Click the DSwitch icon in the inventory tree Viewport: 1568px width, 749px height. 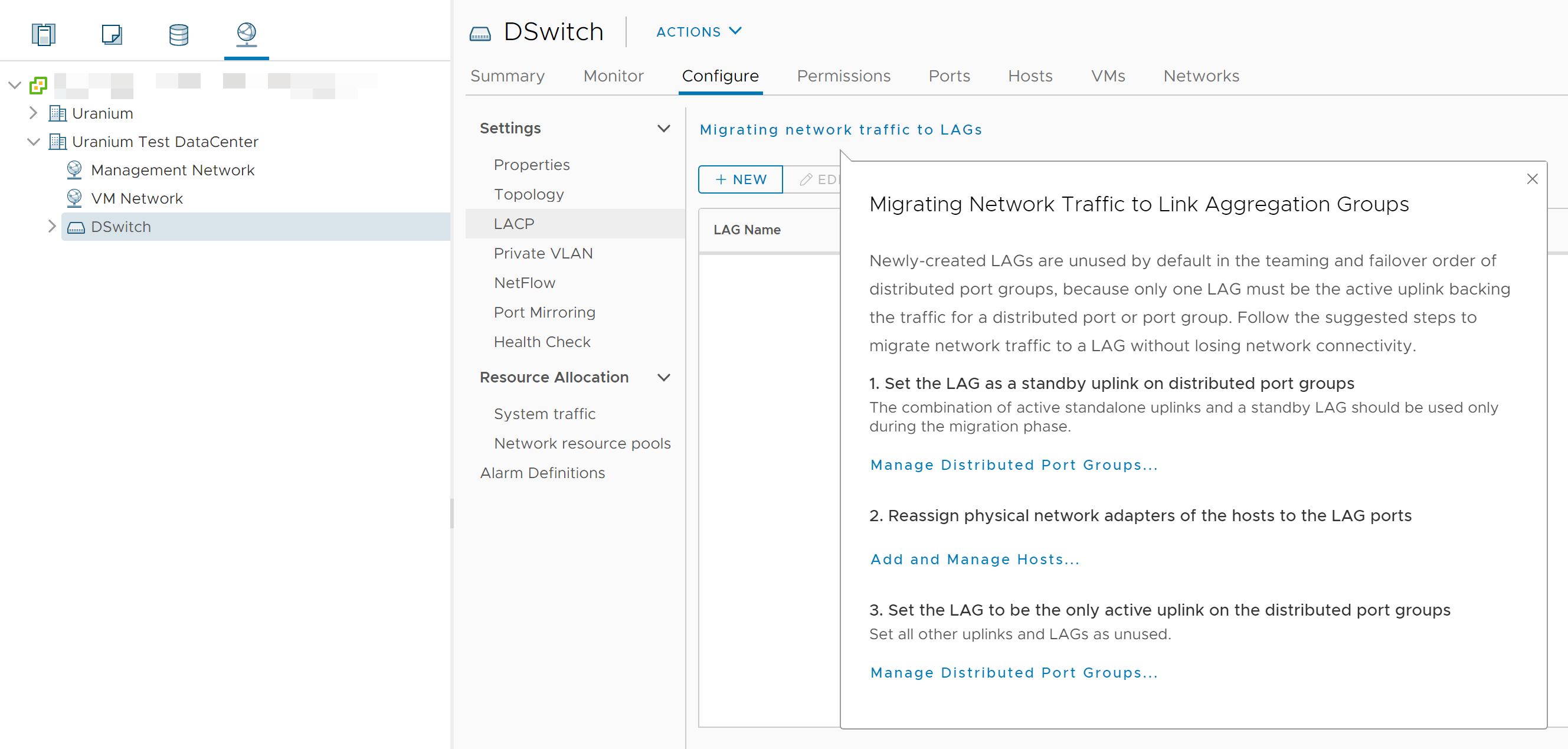click(x=76, y=227)
